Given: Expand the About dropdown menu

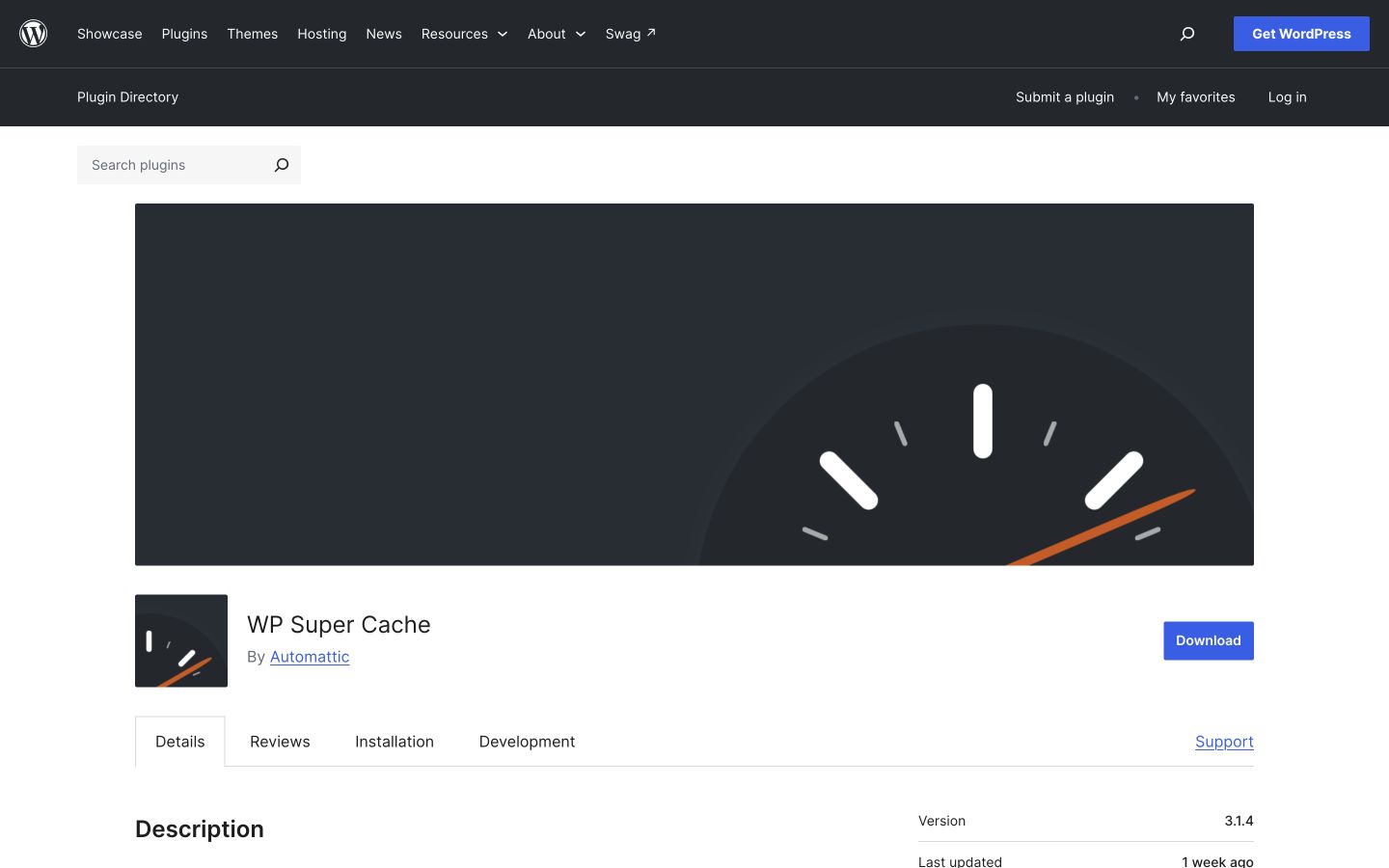Looking at the screenshot, I should (x=557, y=34).
